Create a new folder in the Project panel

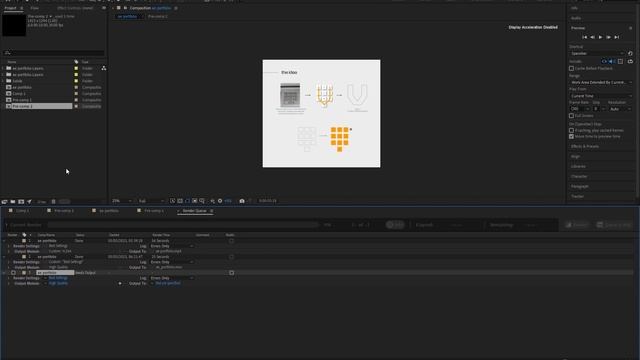click(x=13, y=202)
